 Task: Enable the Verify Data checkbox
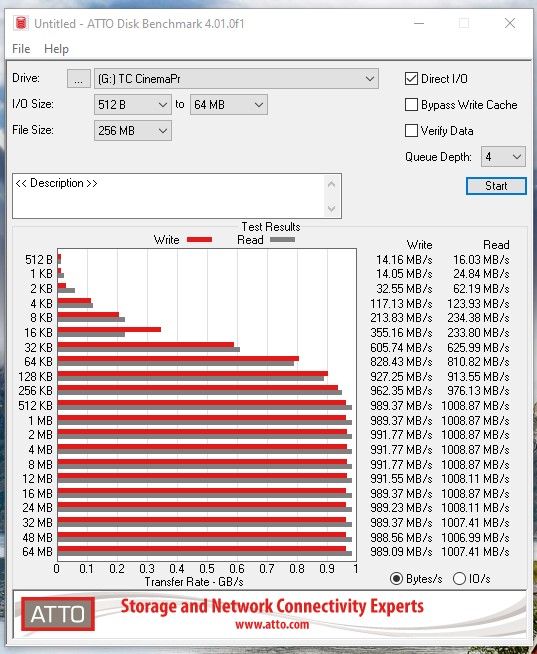pos(411,131)
